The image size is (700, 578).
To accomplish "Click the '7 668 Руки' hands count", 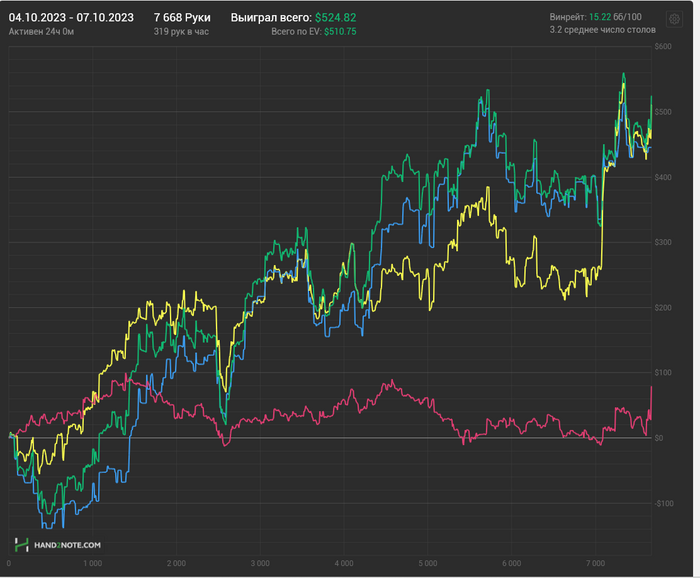I will (x=182, y=17).
